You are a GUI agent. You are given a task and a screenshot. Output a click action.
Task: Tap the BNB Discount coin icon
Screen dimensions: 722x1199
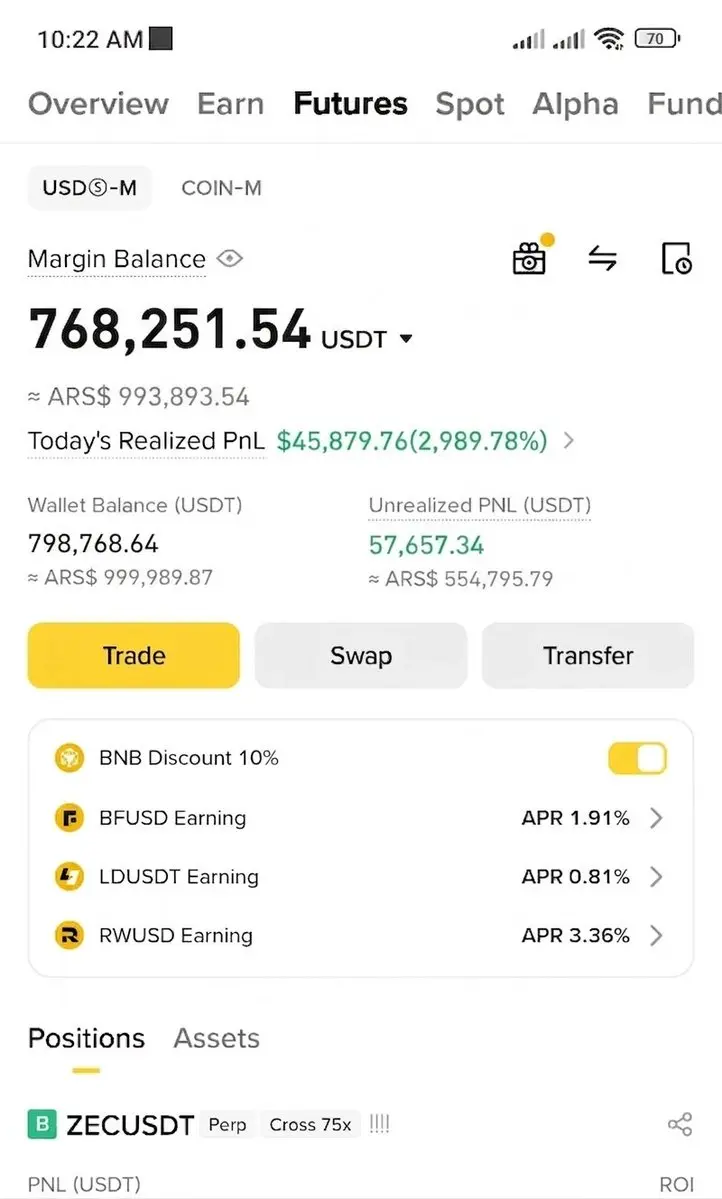coord(70,758)
